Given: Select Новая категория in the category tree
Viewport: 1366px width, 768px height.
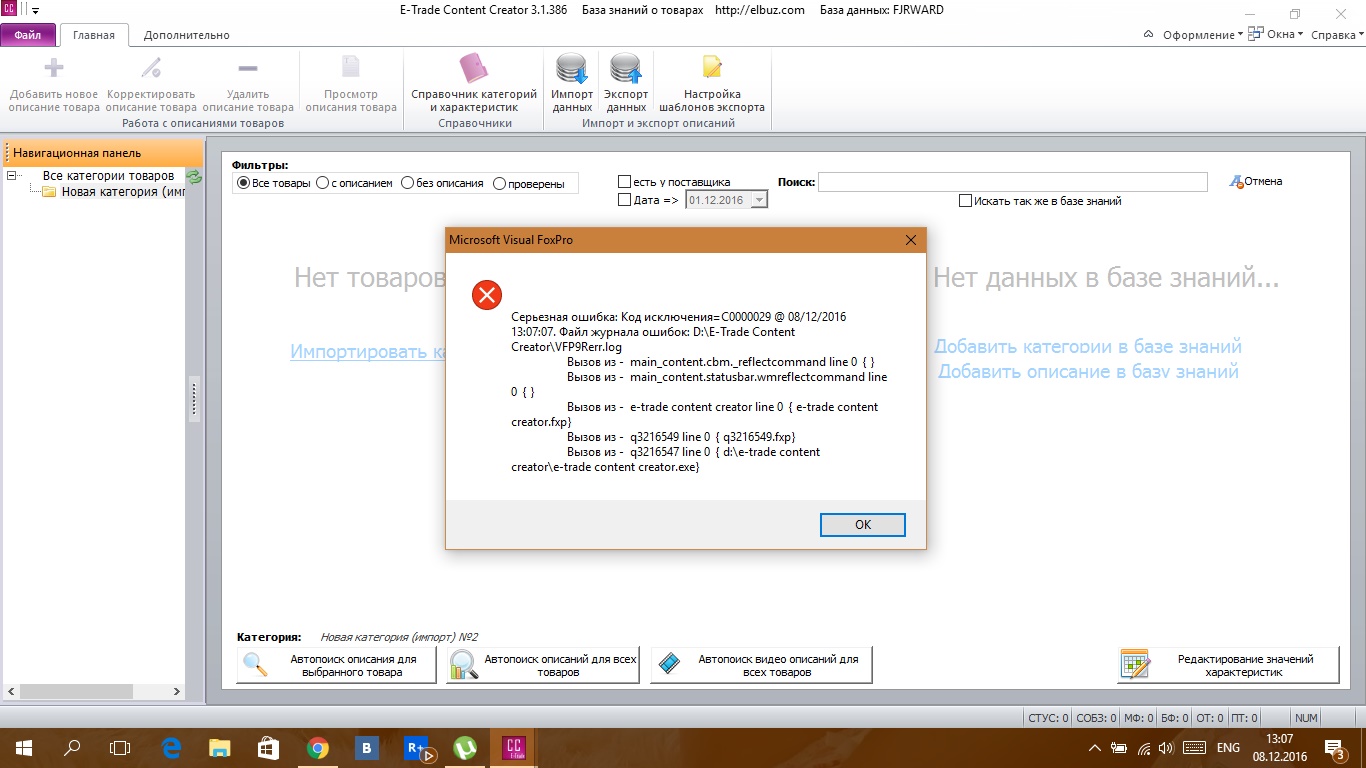Looking at the screenshot, I should [x=123, y=192].
